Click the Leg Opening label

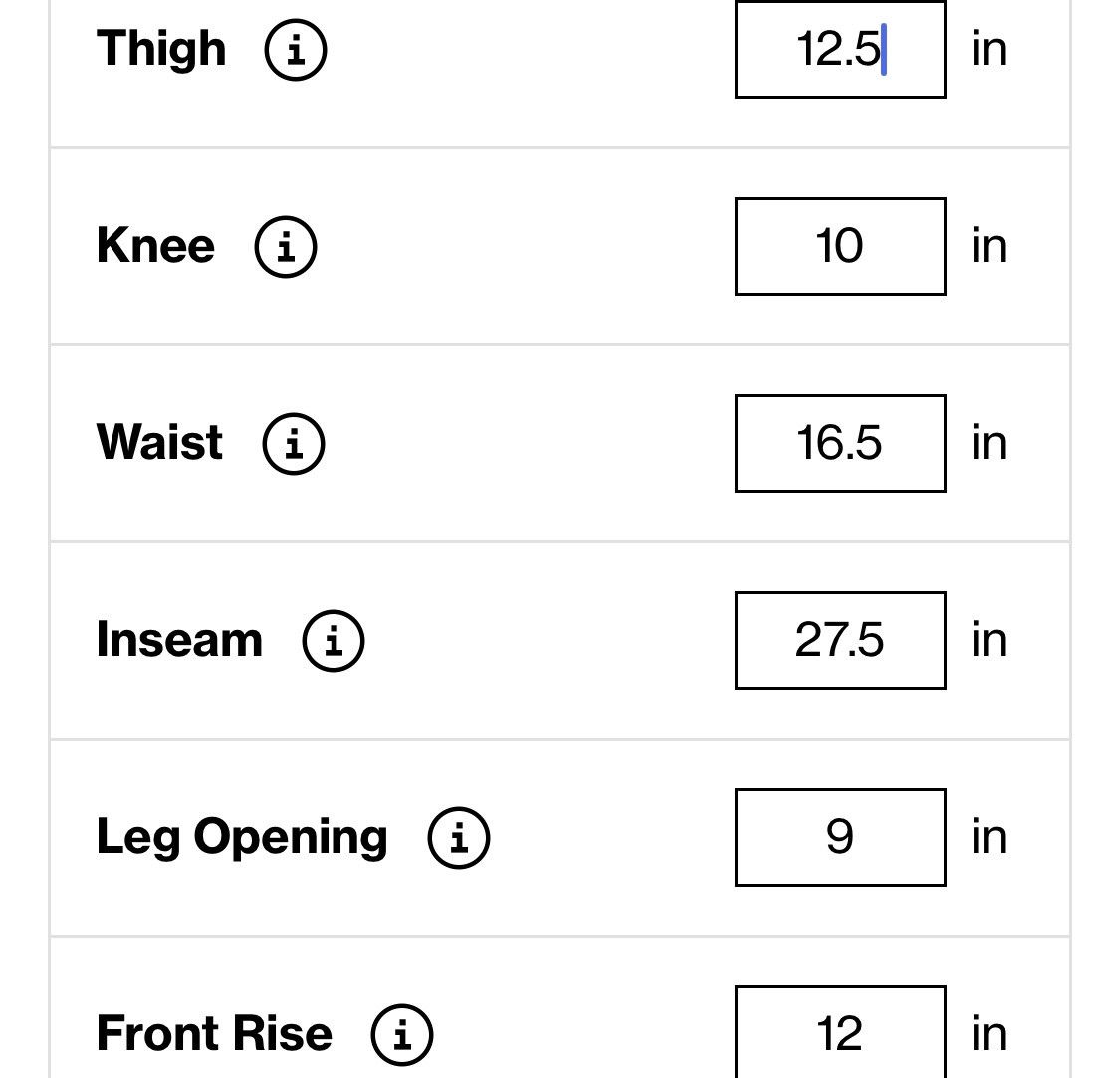pos(242,838)
